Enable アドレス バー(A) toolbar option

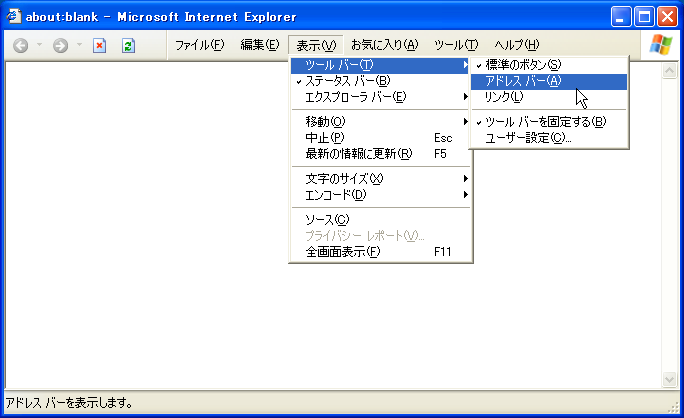coord(549,81)
